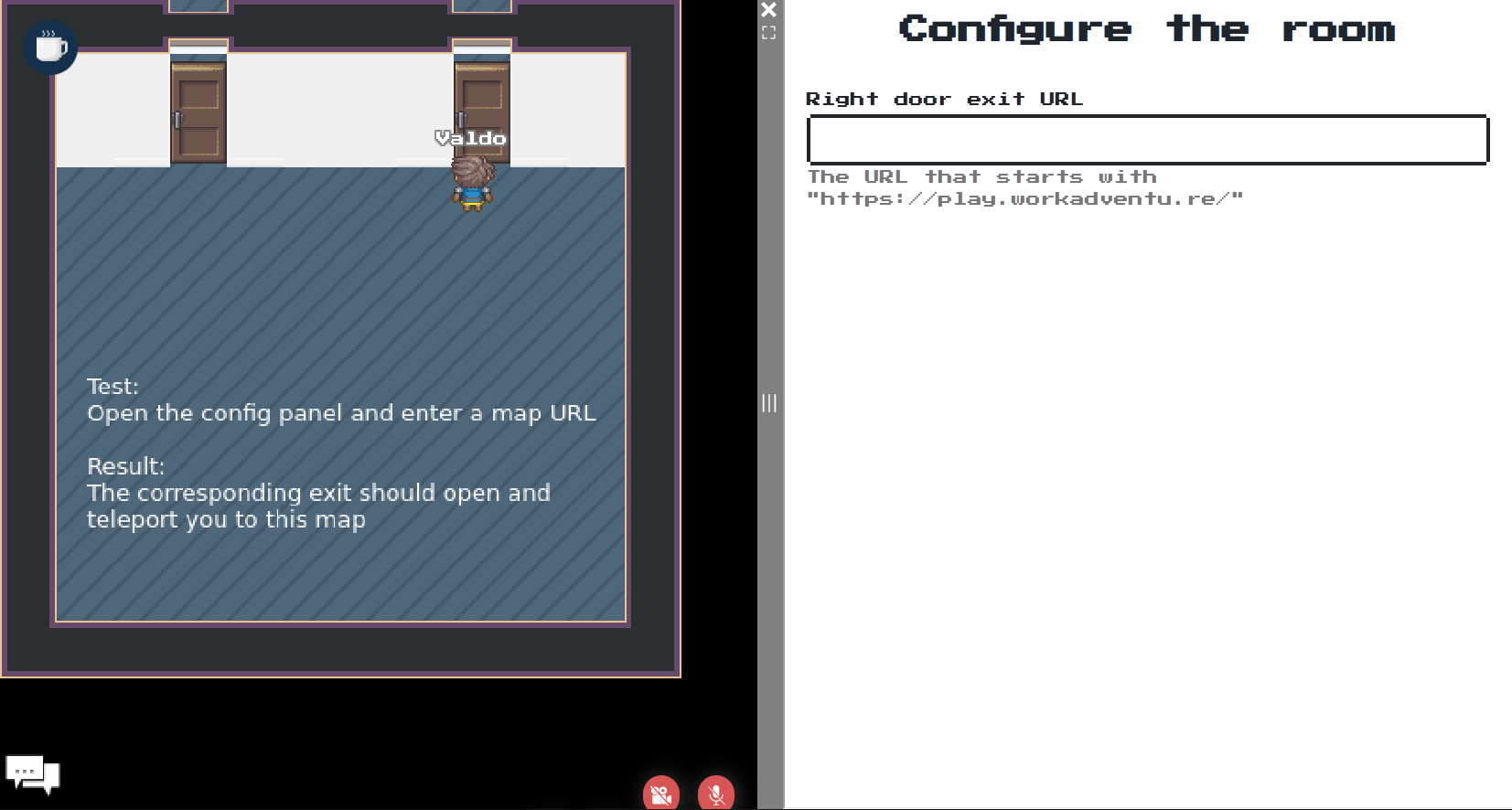Click the Right door exit URL label

pyautogui.click(x=944, y=99)
